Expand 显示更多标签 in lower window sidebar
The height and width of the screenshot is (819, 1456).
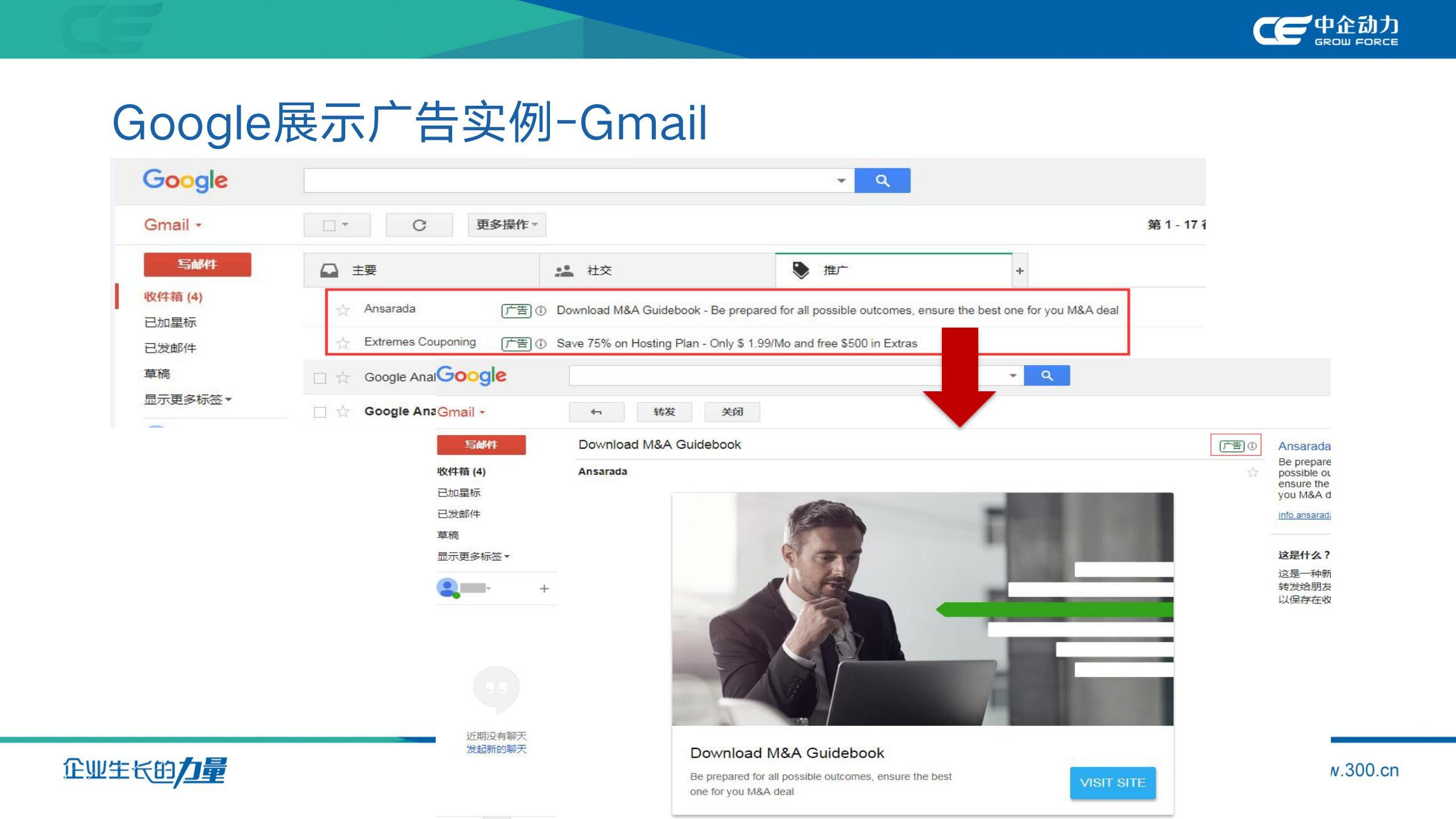click(473, 556)
